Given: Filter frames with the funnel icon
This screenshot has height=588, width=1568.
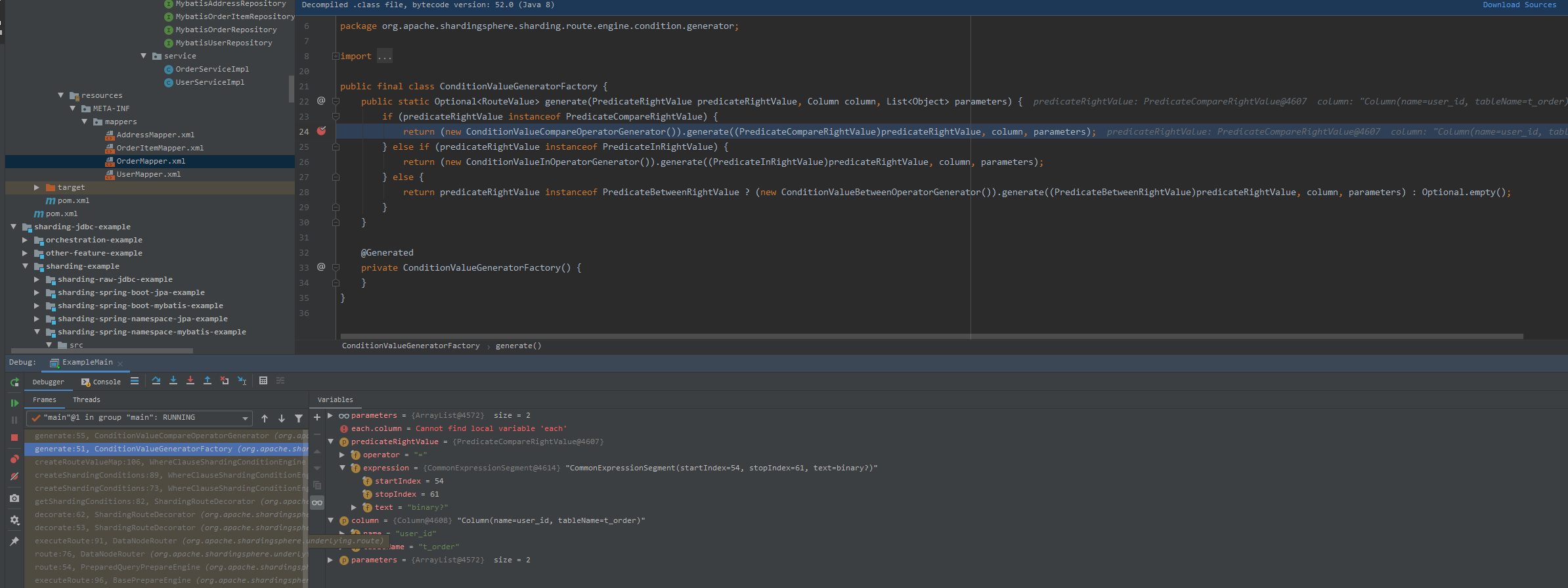Looking at the screenshot, I should point(299,418).
